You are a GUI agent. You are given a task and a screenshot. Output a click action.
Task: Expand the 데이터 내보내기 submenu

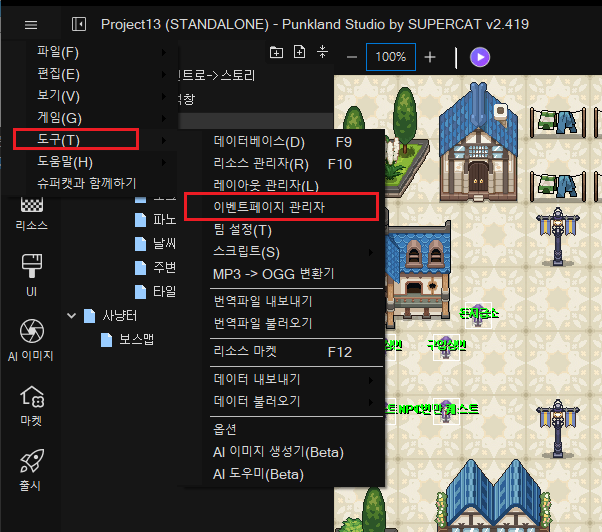(281, 380)
